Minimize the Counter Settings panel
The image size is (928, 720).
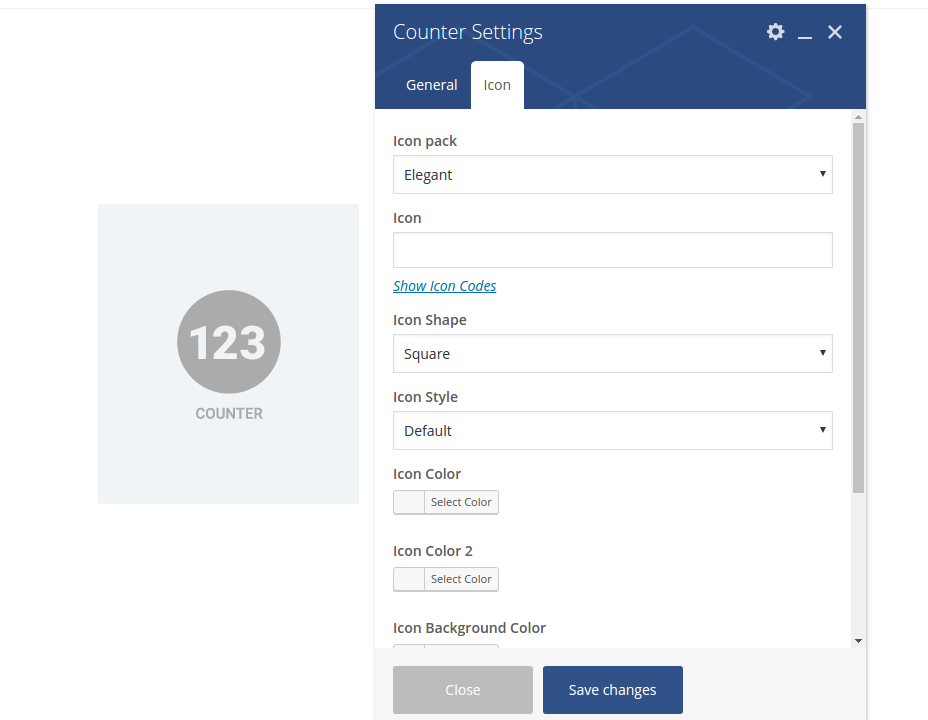(805, 33)
